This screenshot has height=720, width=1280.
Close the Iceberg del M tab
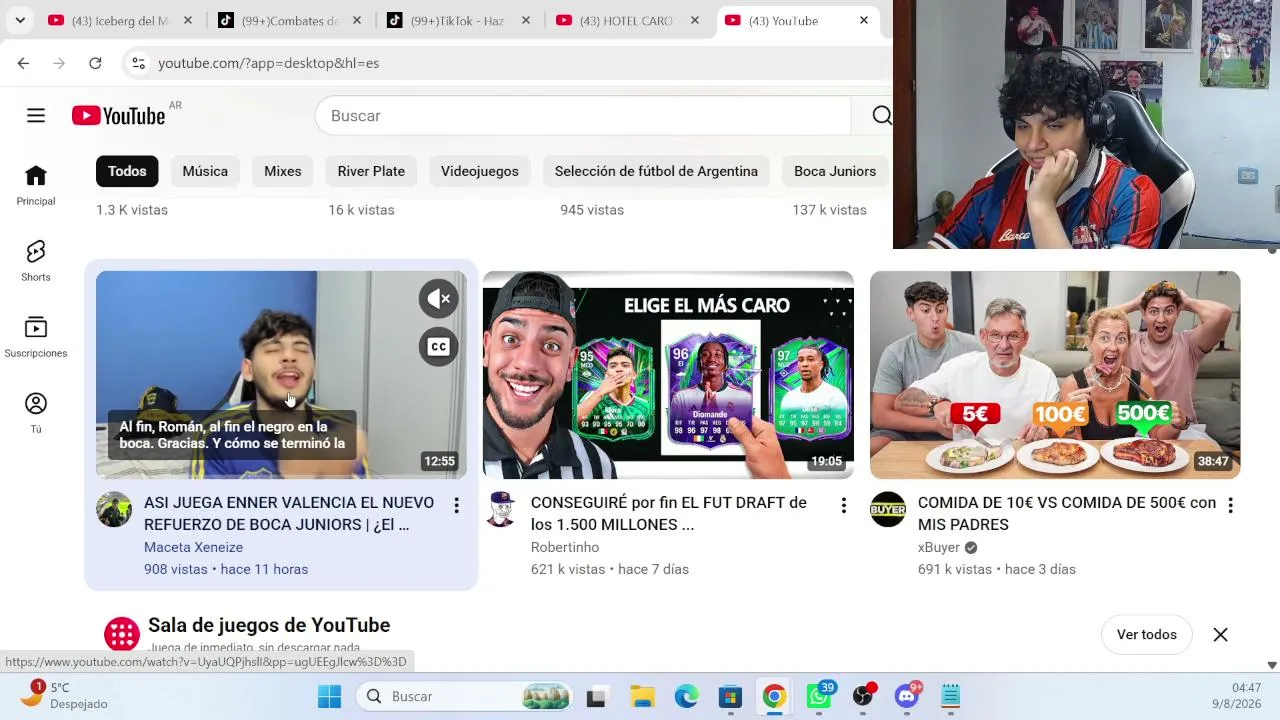click(188, 21)
